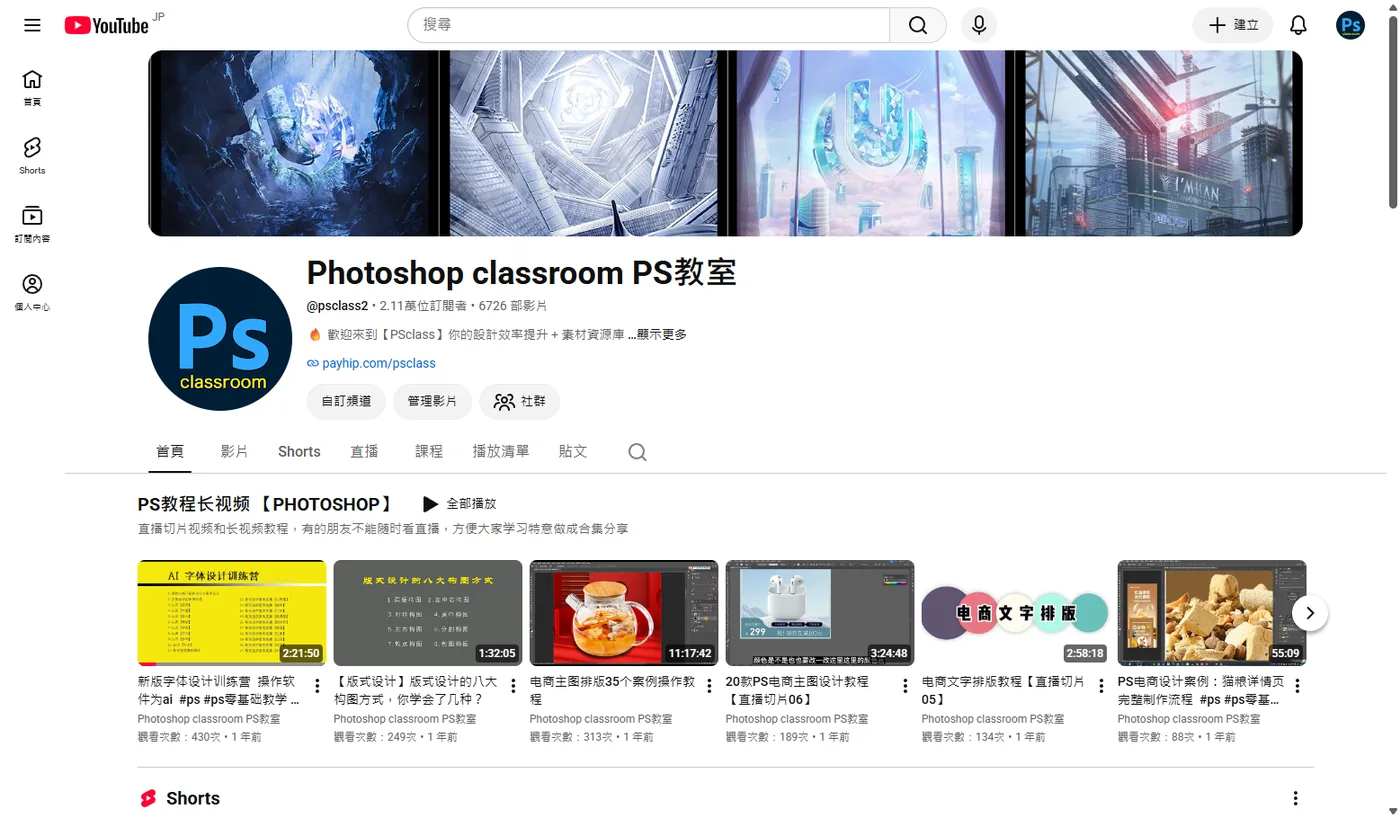Click the 自訂頻道 button
This screenshot has width=1400, height=818.
tap(346, 401)
